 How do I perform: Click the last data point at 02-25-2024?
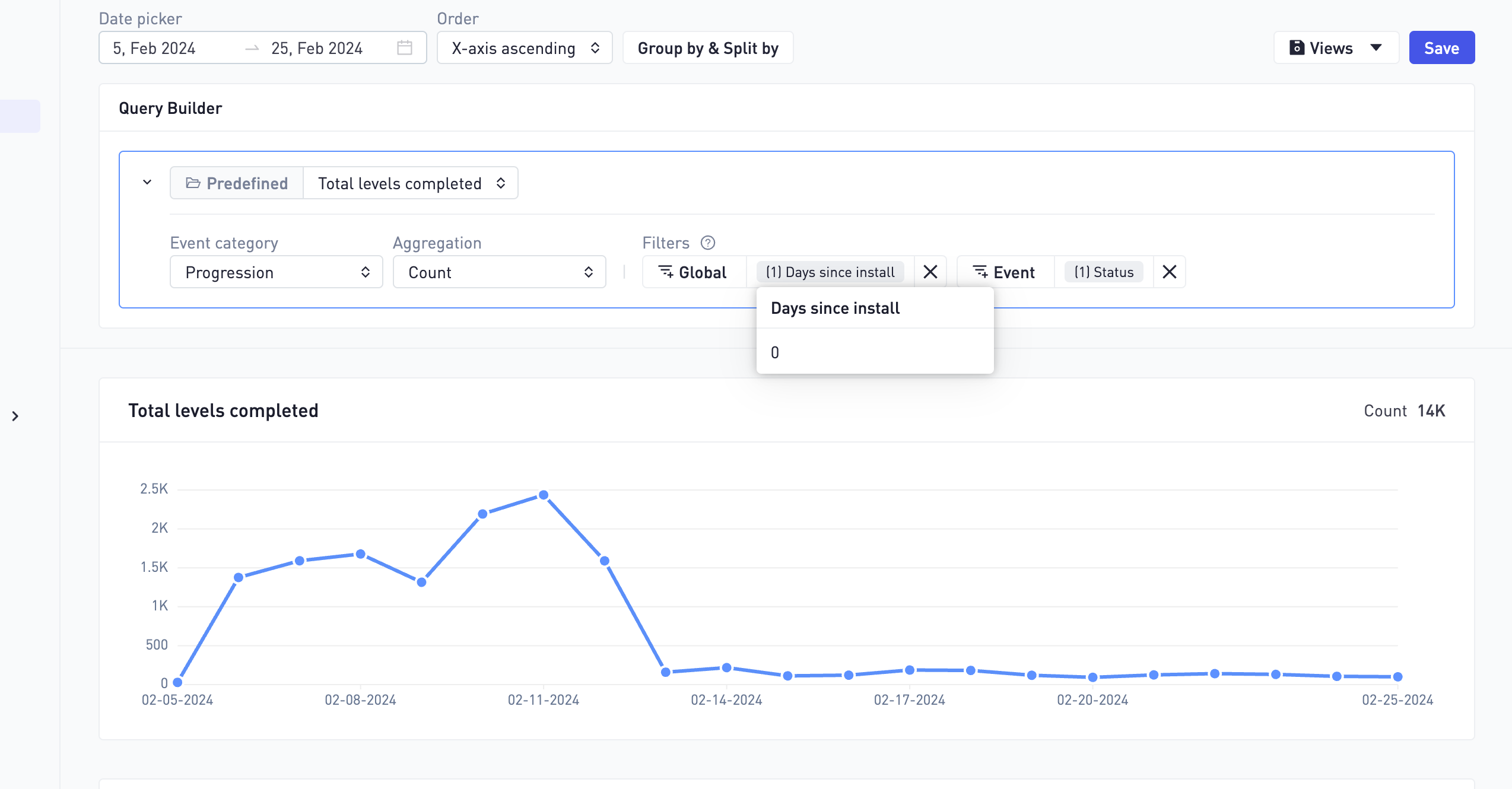pos(1397,676)
